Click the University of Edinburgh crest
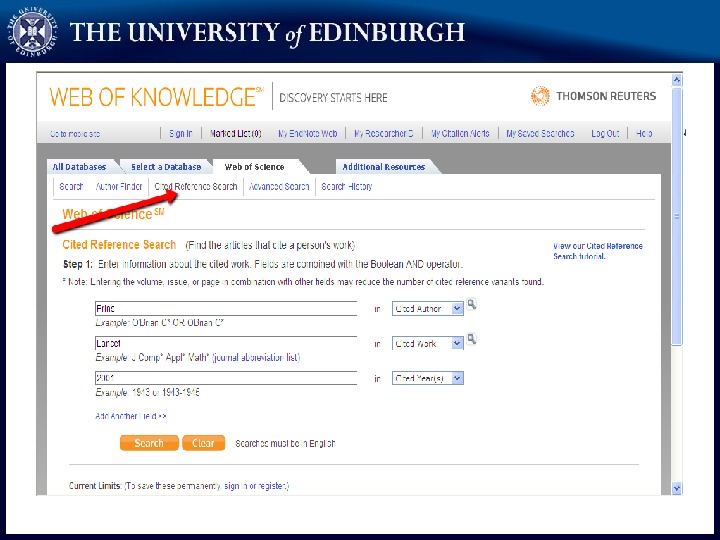The height and width of the screenshot is (540, 720). 32,31
